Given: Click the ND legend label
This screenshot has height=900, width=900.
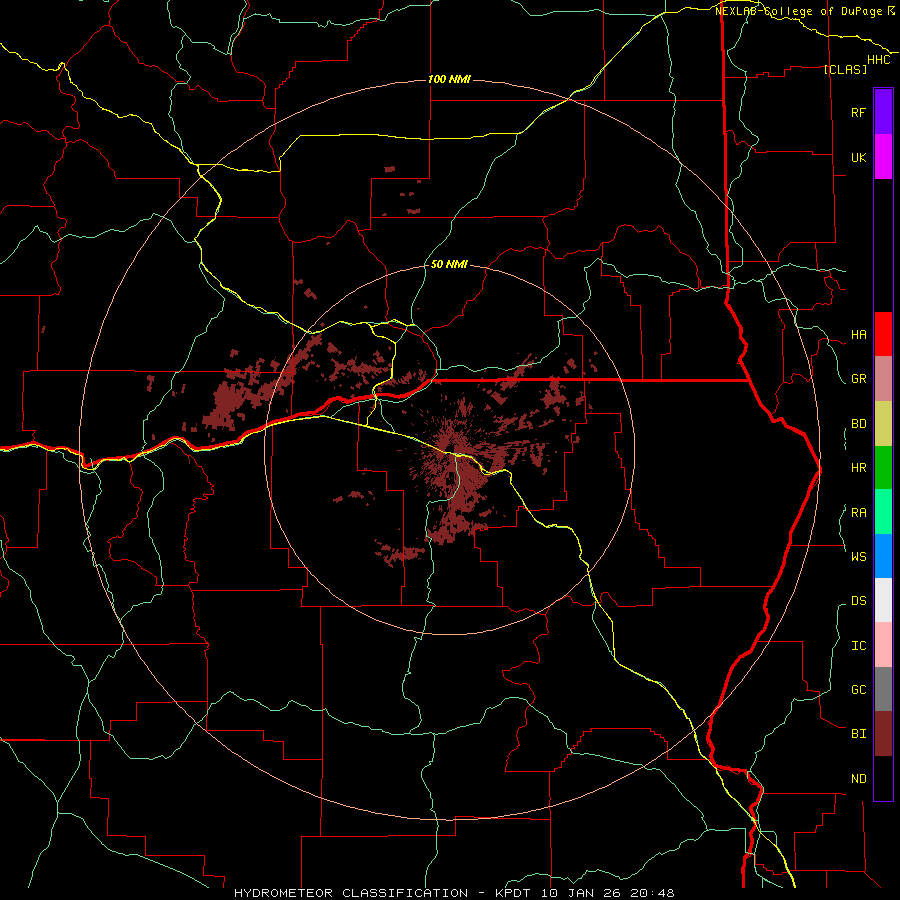Looking at the screenshot, I should click(x=859, y=778).
